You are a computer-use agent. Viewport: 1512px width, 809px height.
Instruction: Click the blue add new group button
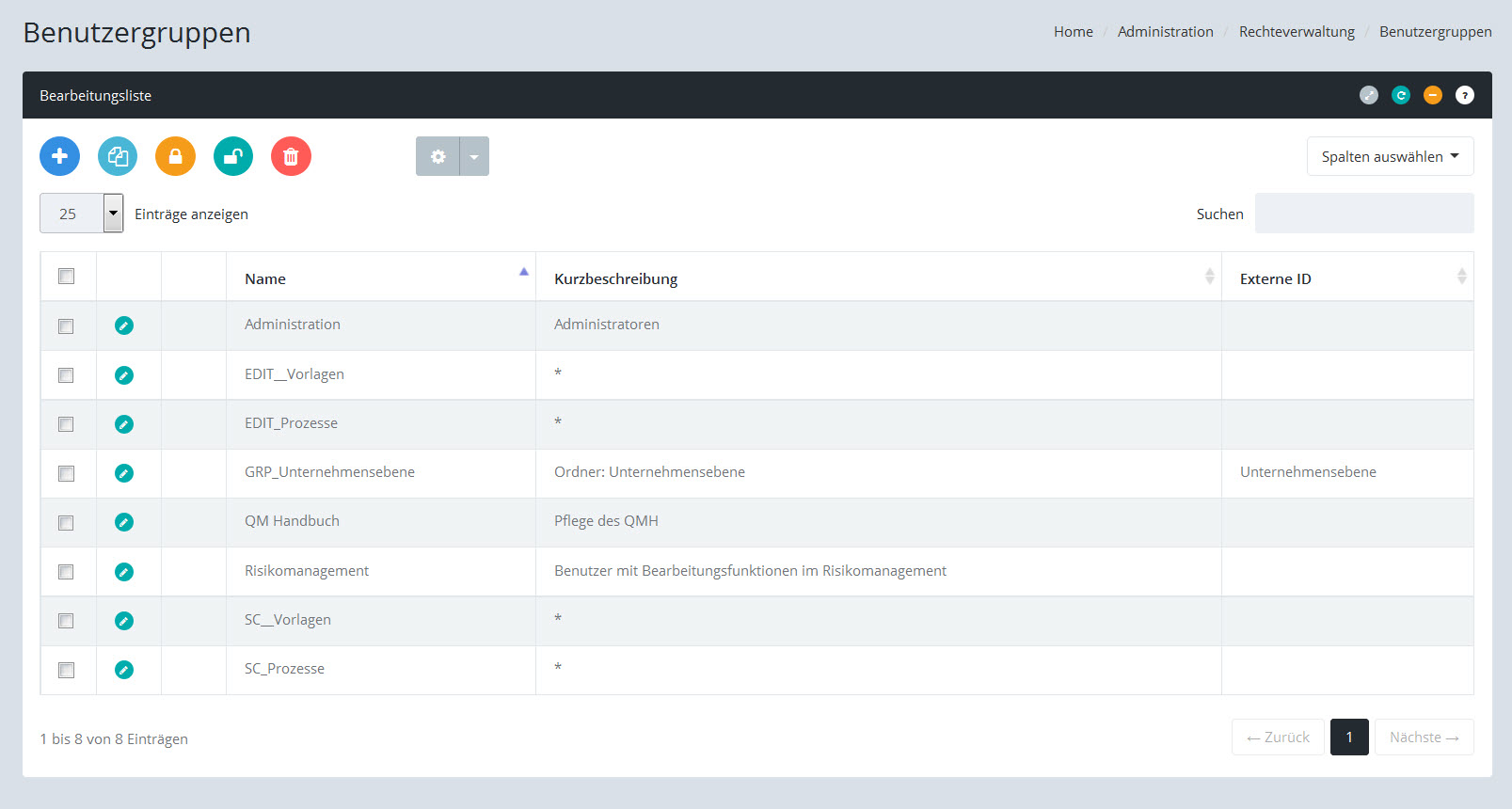pos(59,156)
